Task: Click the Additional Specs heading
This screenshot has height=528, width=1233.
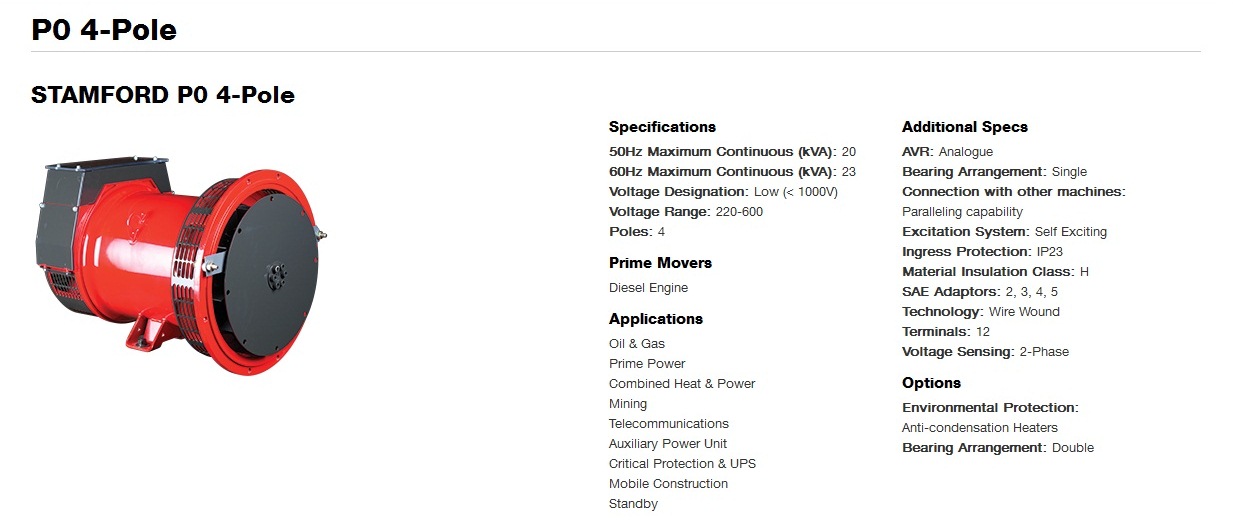Action: coord(964,127)
